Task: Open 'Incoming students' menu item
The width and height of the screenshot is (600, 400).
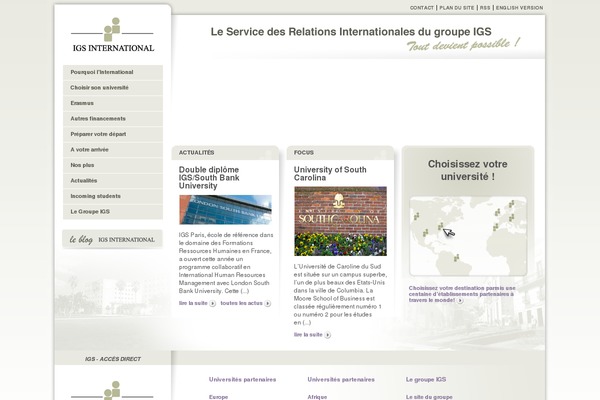Action: (x=113, y=196)
